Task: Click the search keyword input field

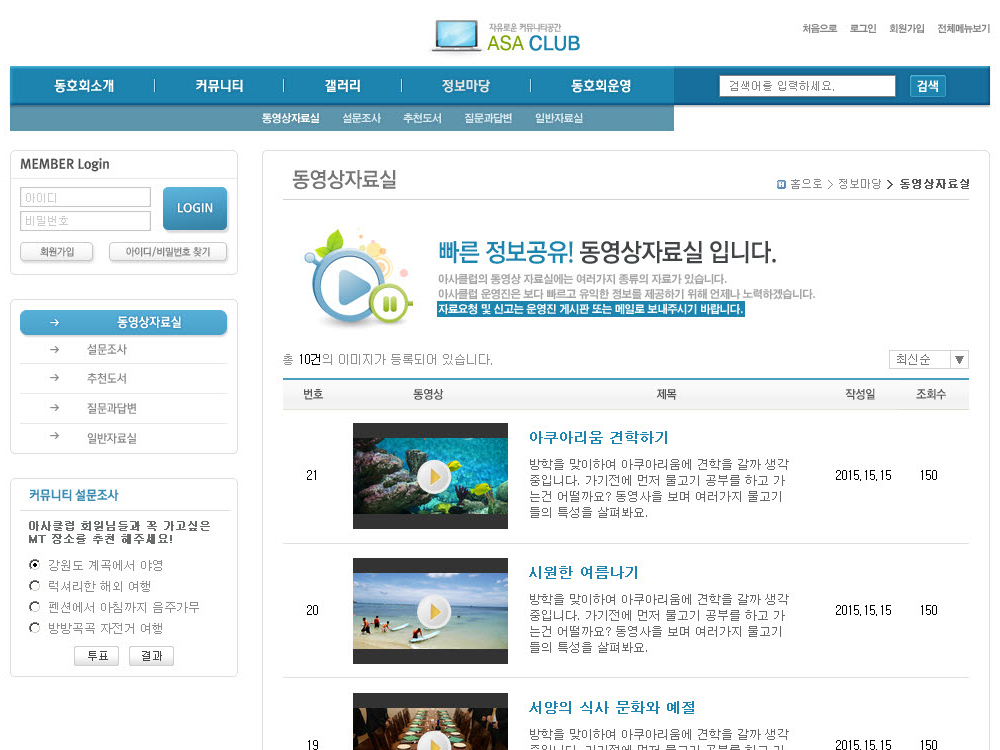Action: tap(807, 86)
